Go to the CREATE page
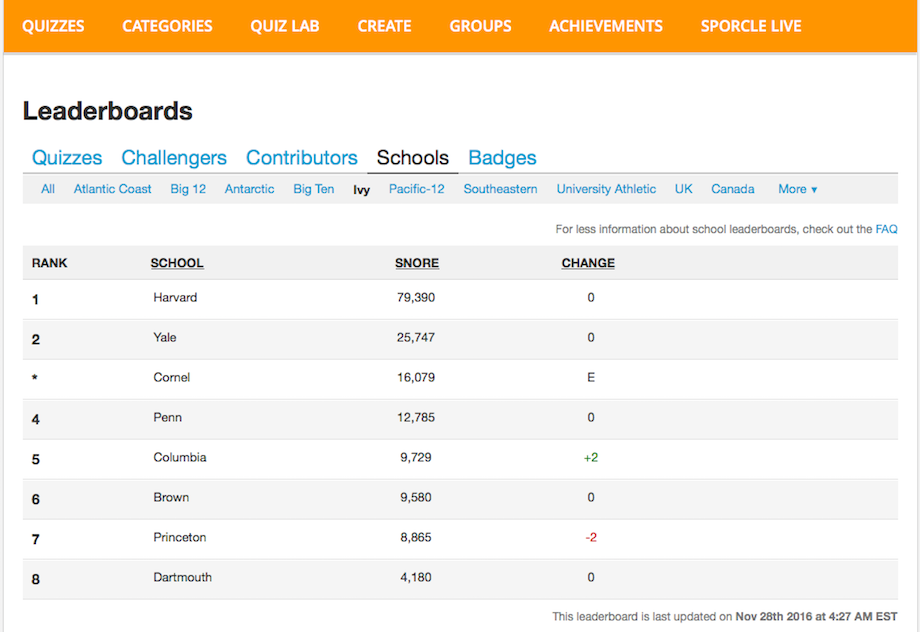Viewport: 920px width, 632px height. coord(384,26)
